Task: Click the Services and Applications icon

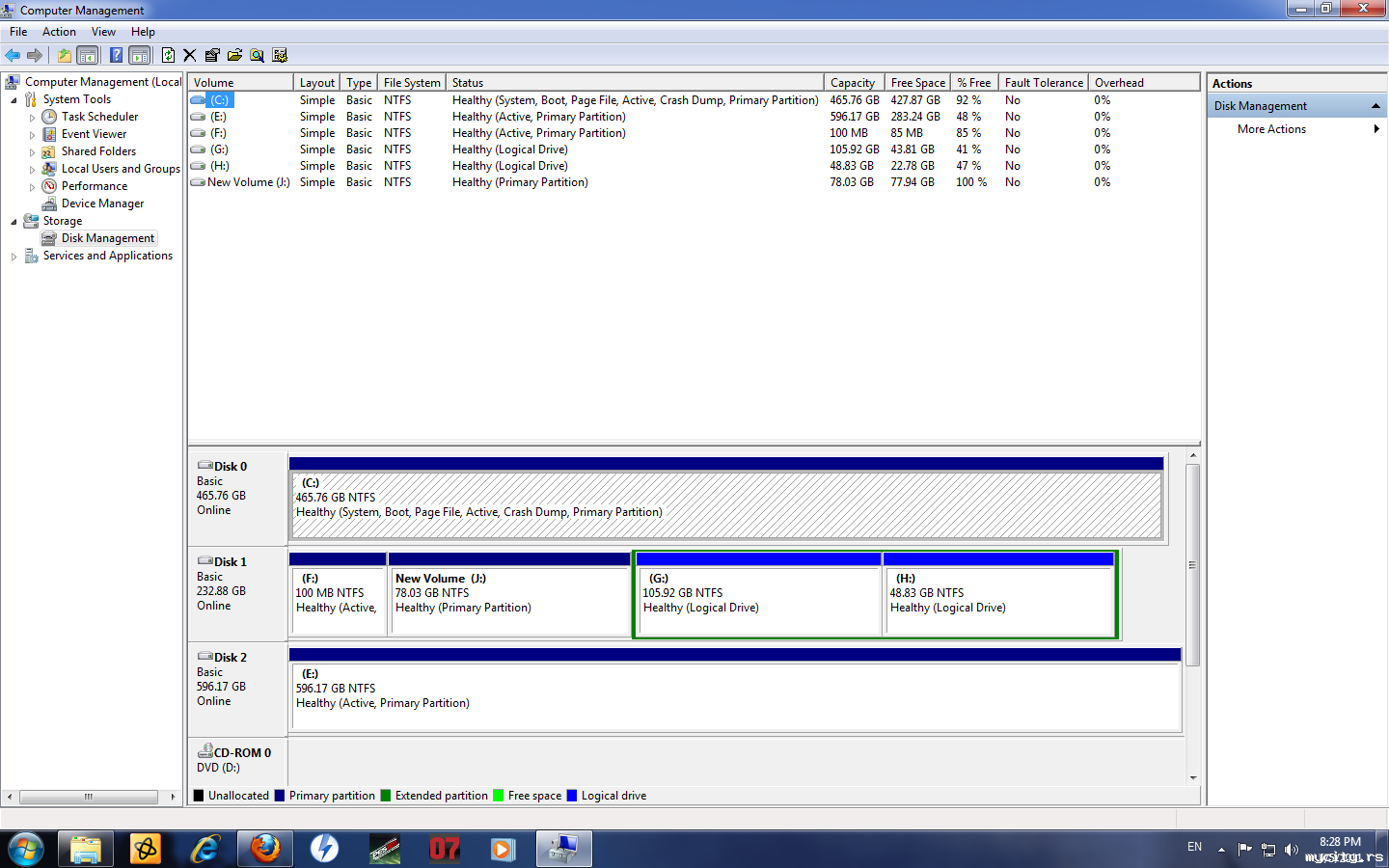Action: coord(31,256)
